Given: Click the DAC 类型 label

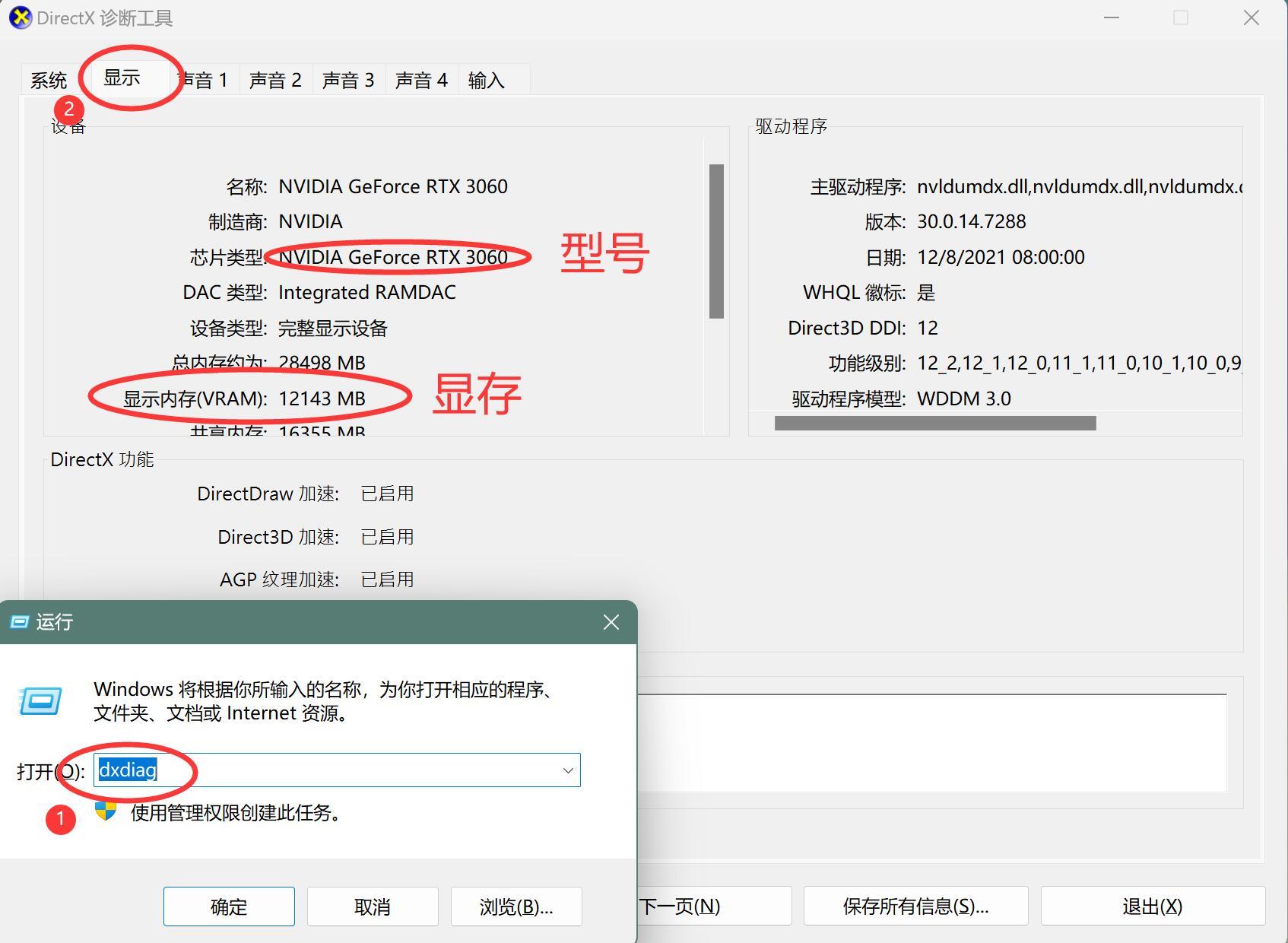Looking at the screenshot, I should coord(225,292).
